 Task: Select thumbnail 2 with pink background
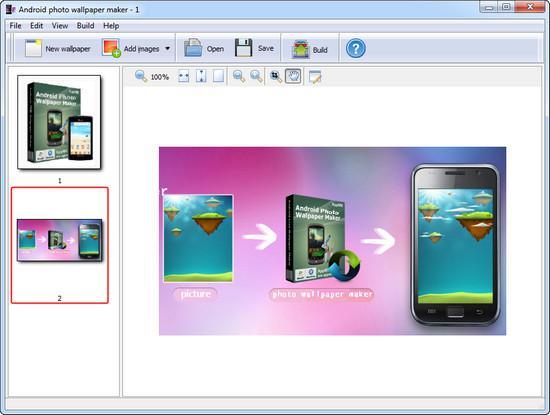point(60,245)
